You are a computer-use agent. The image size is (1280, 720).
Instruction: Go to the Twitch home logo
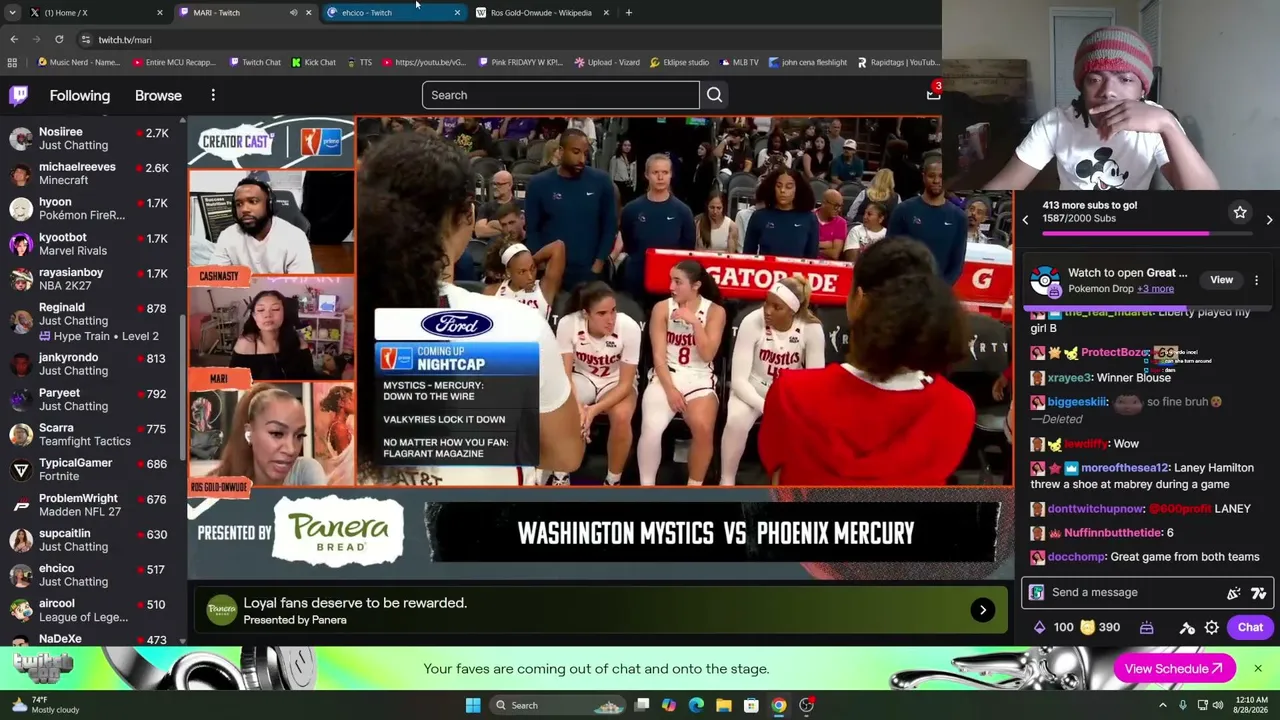click(x=19, y=95)
